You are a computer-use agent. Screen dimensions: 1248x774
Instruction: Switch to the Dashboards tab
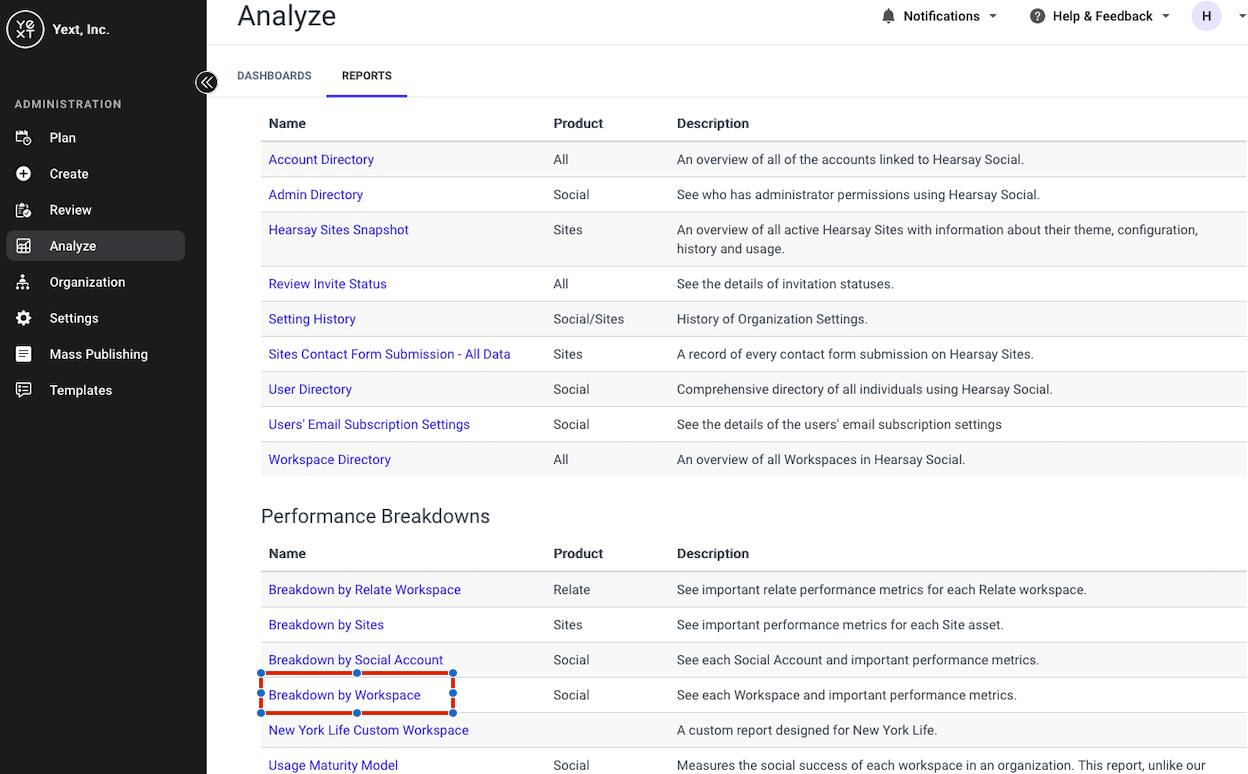pyautogui.click(x=274, y=76)
